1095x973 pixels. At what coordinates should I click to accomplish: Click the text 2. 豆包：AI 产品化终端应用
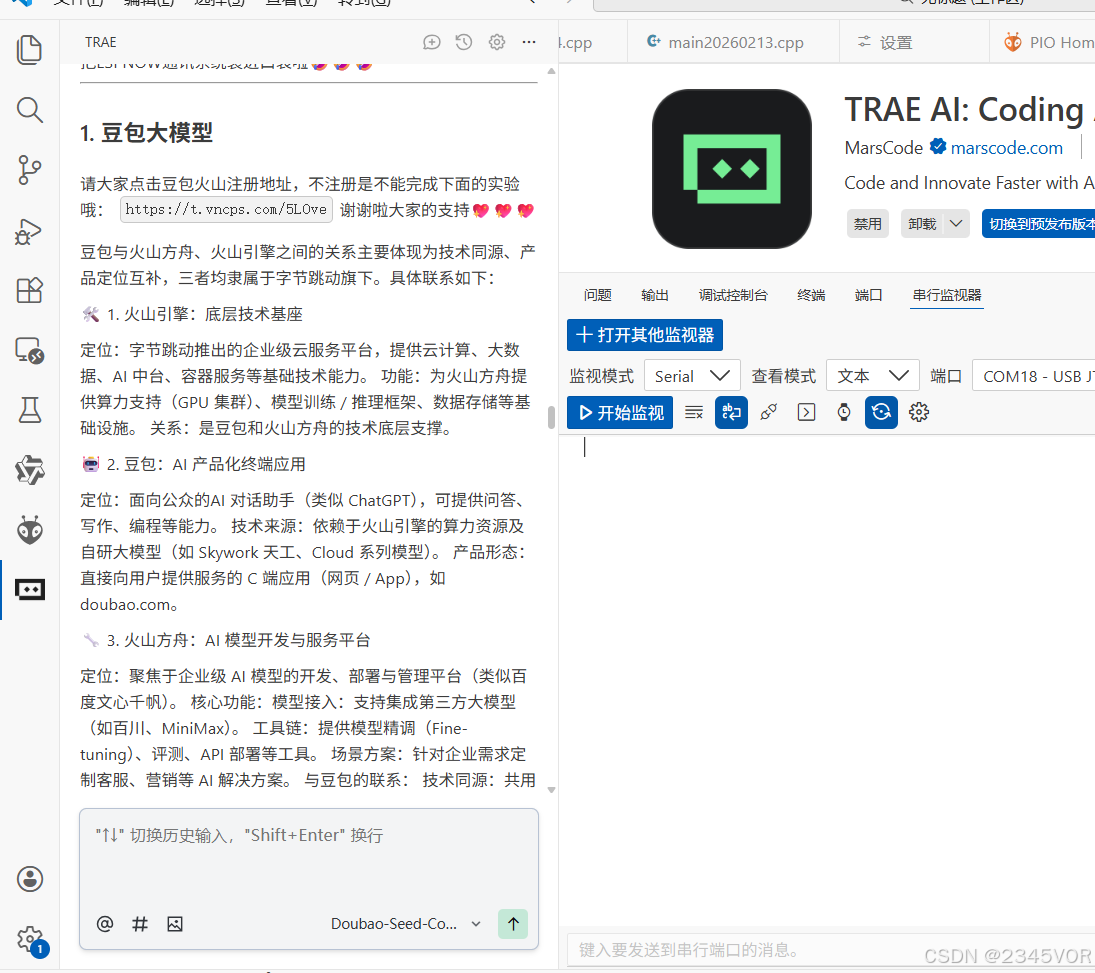coord(206,464)
